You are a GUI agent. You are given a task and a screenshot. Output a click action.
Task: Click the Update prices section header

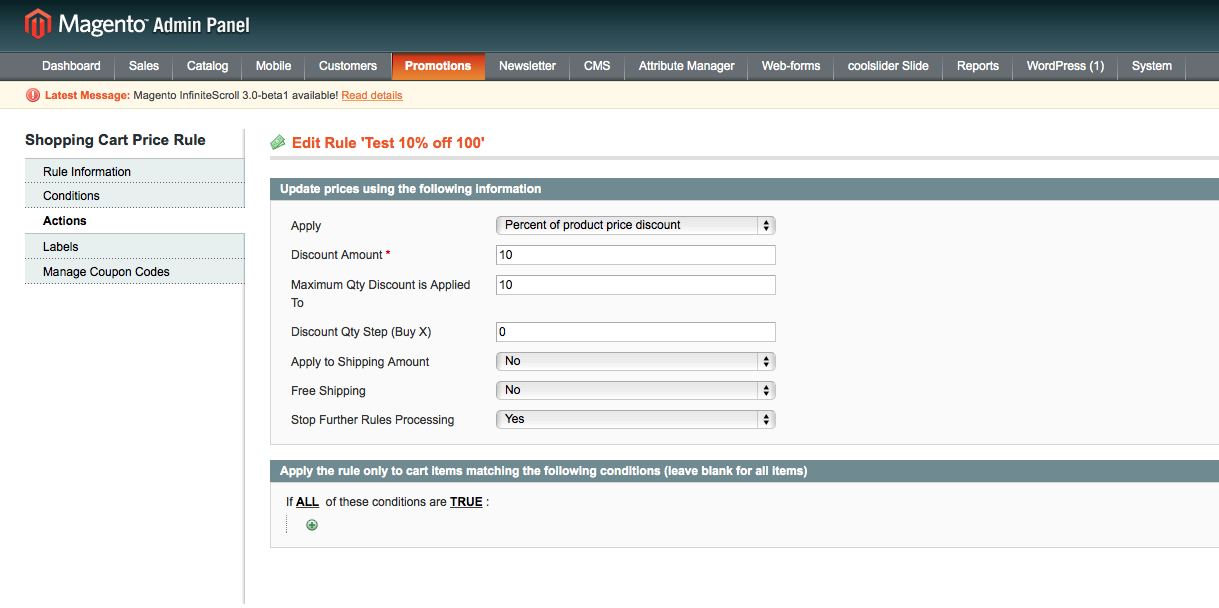[x=744, y=189]
